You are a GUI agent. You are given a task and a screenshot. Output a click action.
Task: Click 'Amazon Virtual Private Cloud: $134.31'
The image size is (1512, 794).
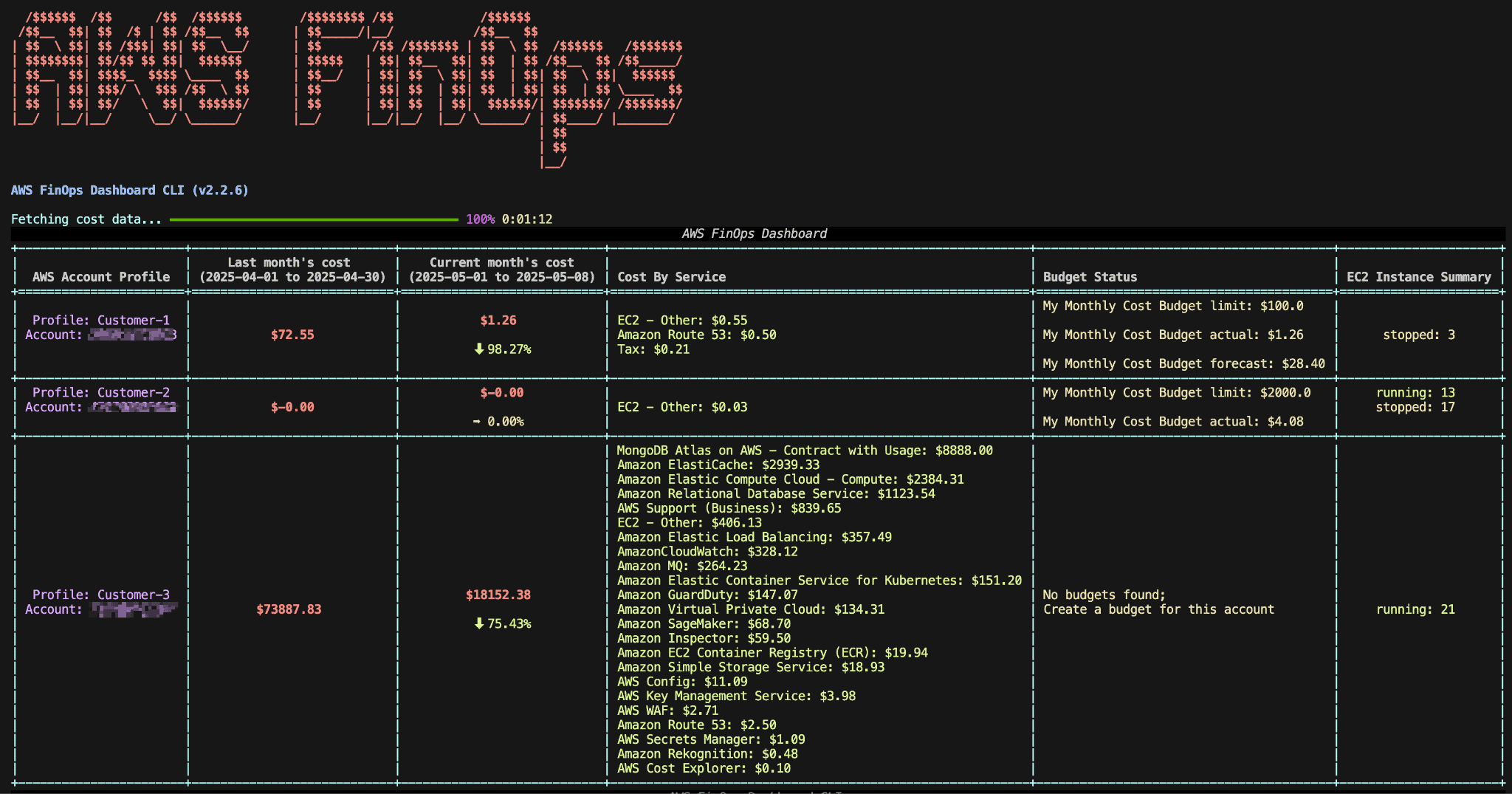coord(751,609)
